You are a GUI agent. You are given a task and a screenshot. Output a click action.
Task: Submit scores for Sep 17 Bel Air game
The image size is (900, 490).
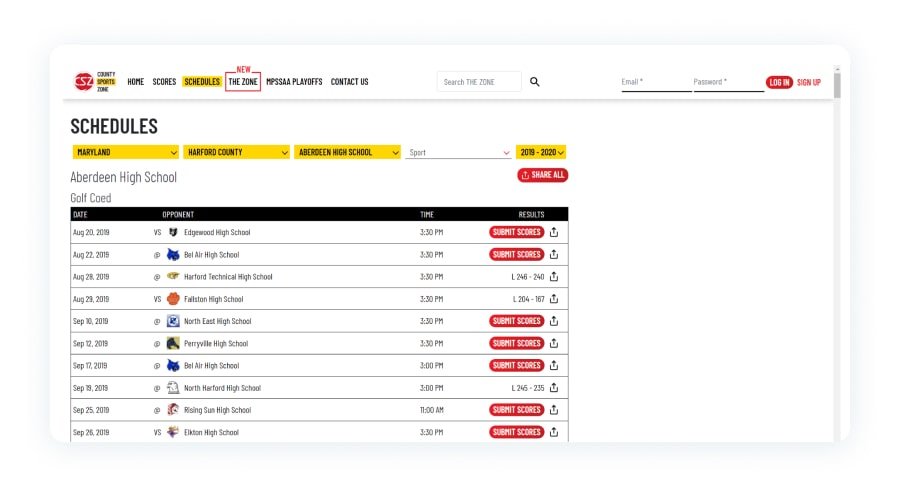[517, 365]
